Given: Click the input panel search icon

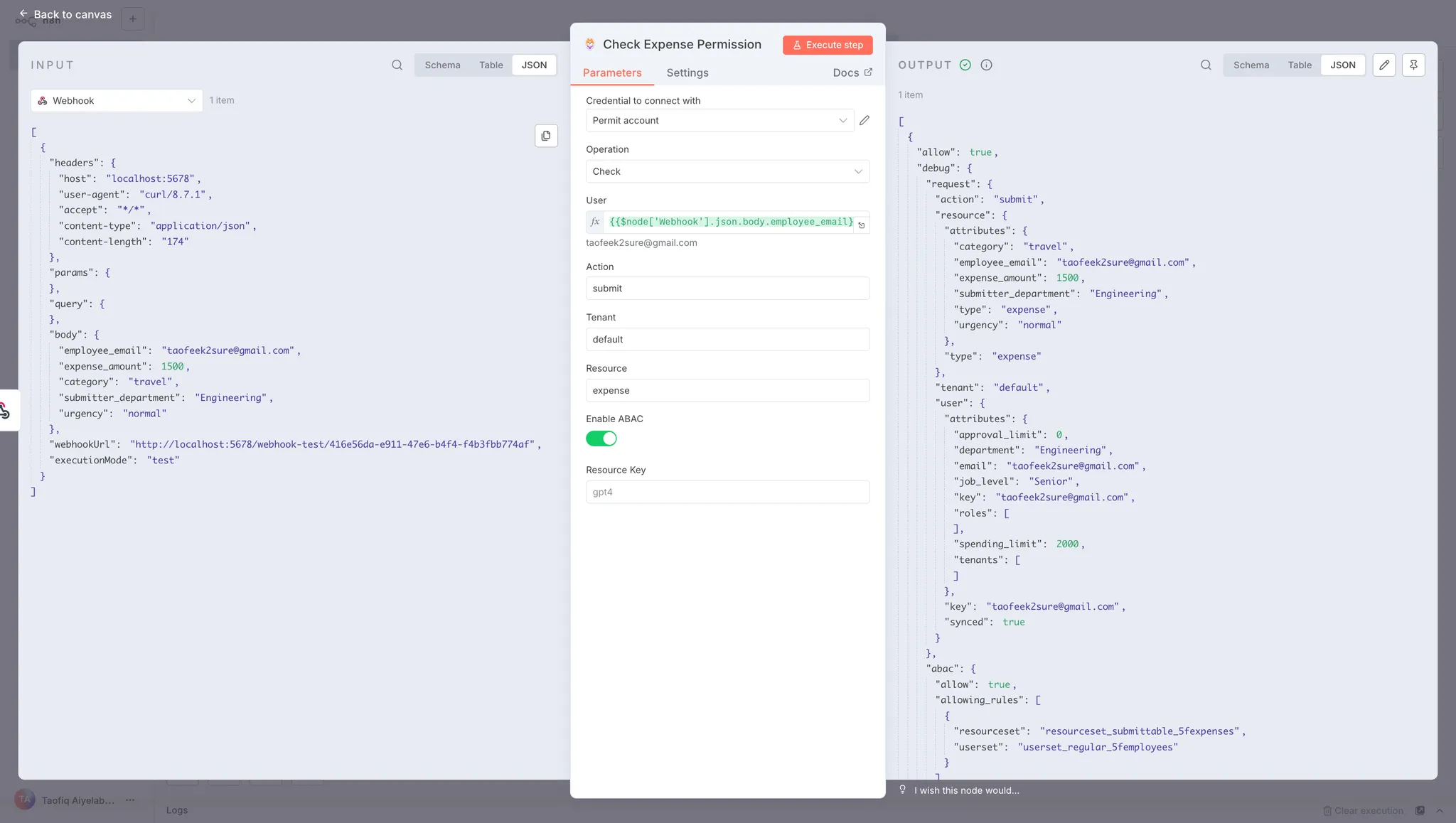Looking at the screenshot, I should pyautogui.click(x=397, y=65).
